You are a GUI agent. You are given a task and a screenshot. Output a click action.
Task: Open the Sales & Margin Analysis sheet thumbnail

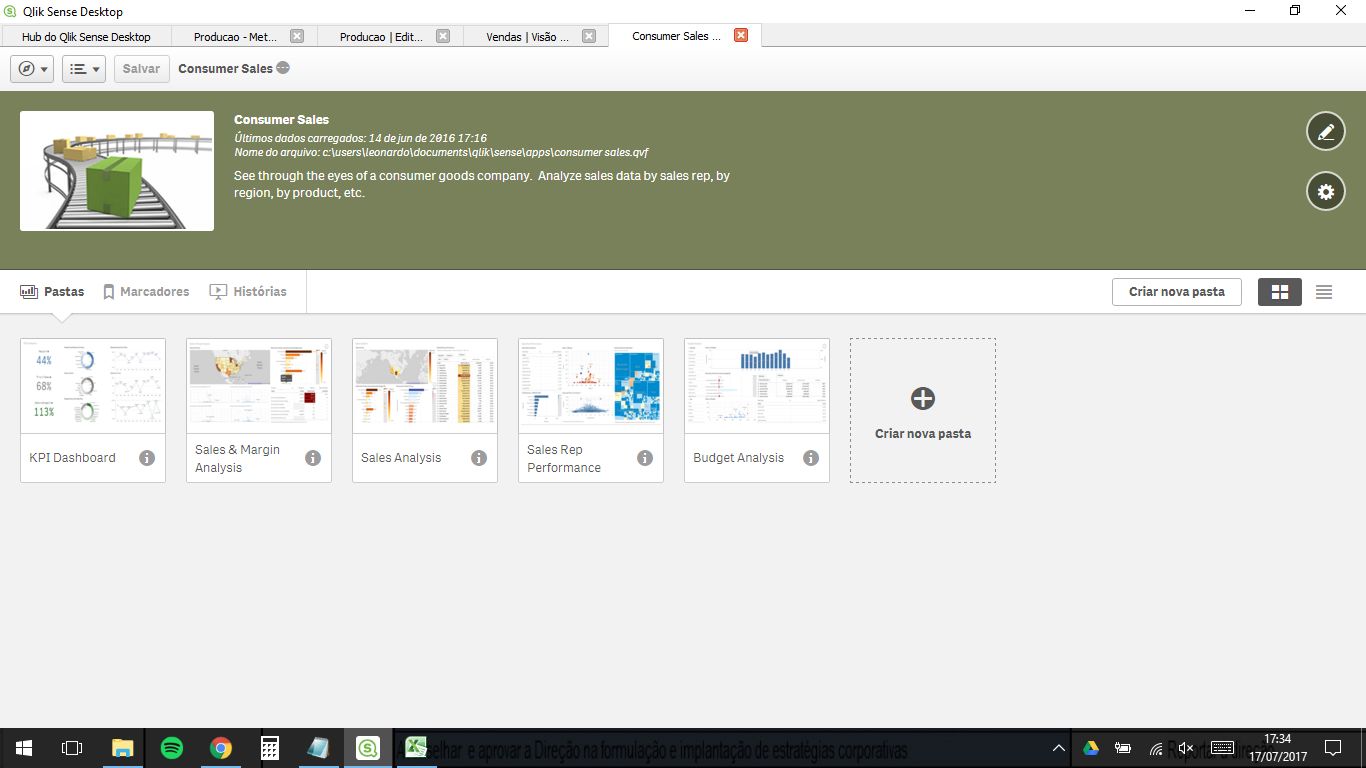259,386
